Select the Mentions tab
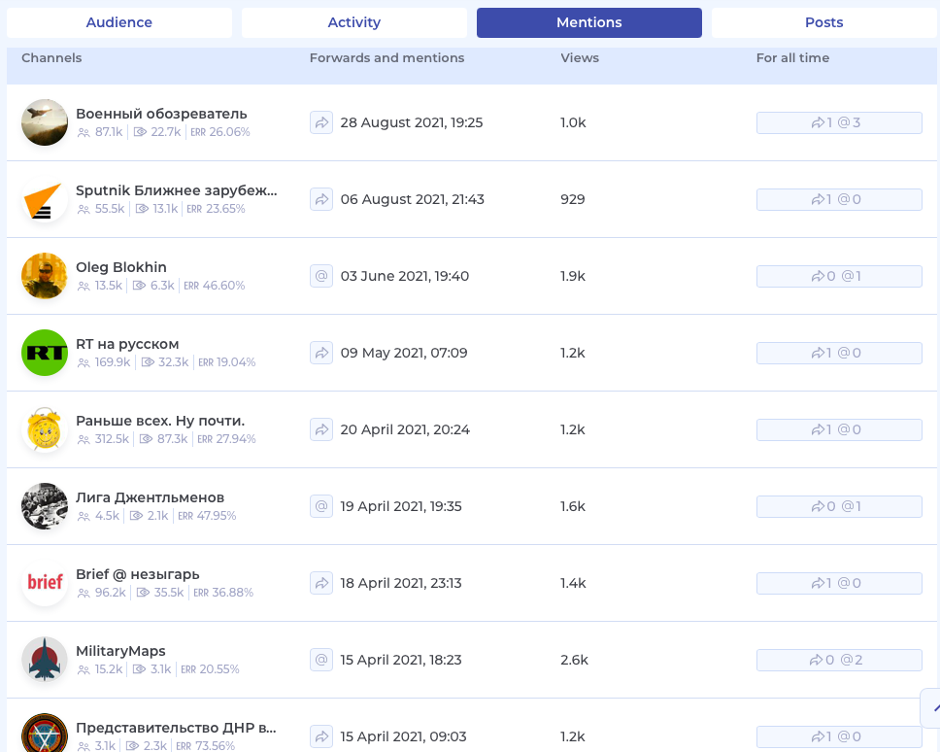This screenshot has height=752, width=941. [x=589, y=22]
